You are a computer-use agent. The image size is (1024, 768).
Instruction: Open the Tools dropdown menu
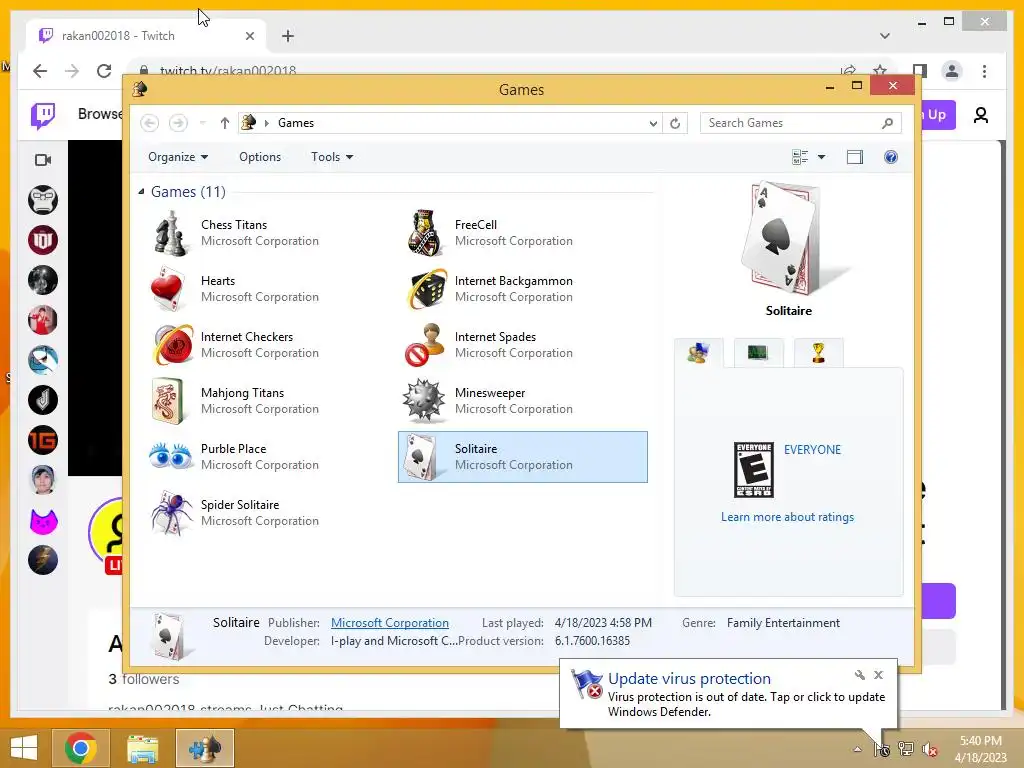332,157
